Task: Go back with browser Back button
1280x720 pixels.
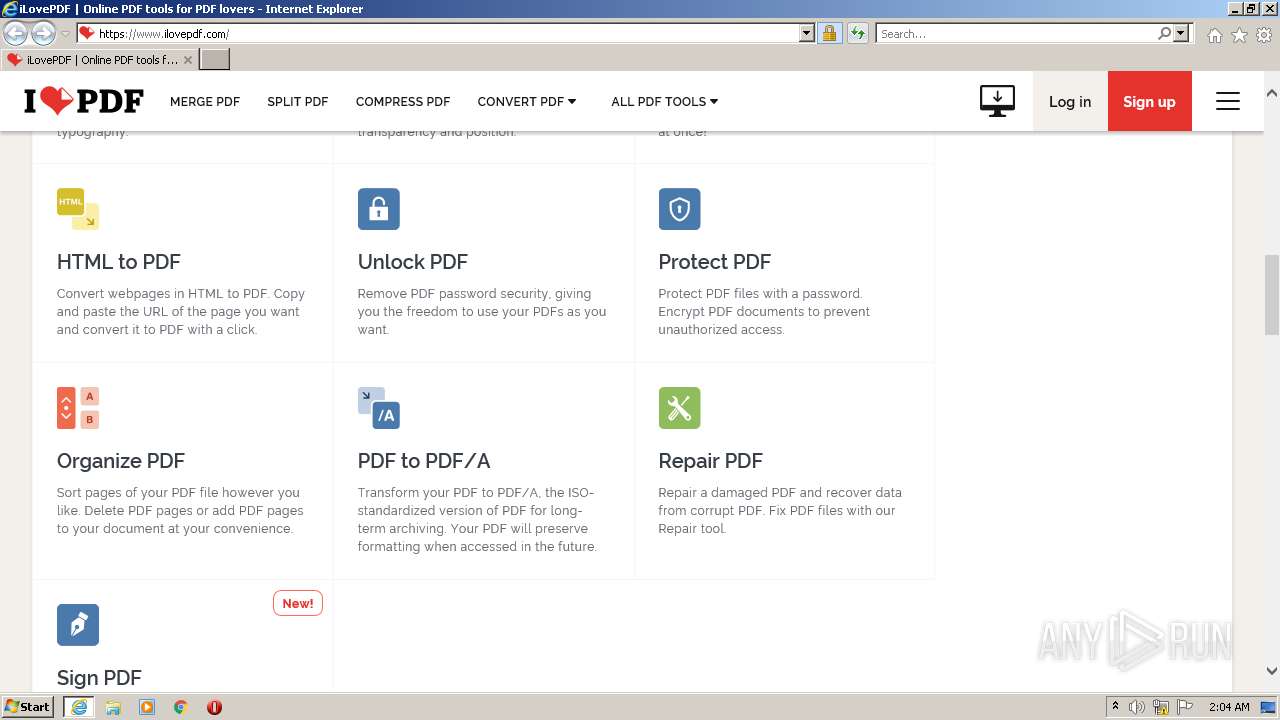Action: pyautogui.click(x=15, y=33)
